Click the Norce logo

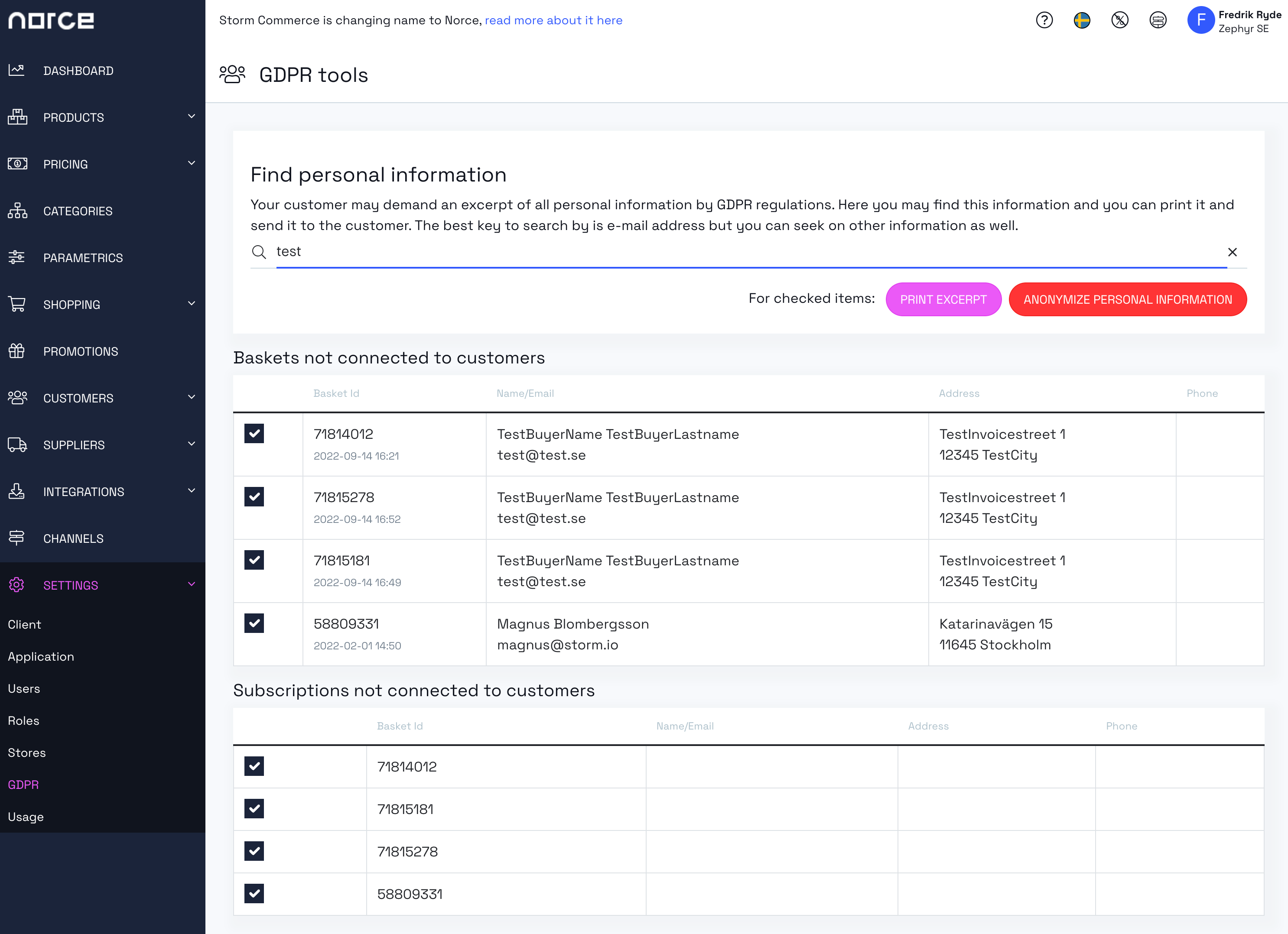[51, 20]
